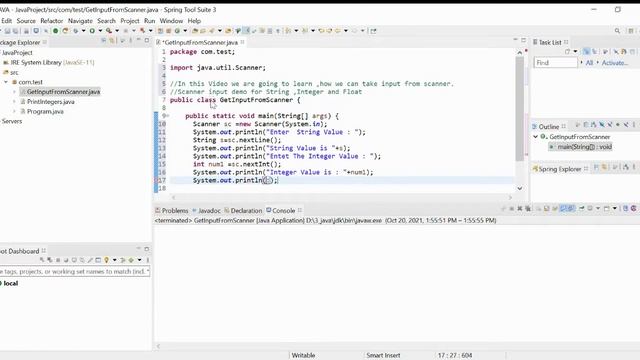Toggle Show Console on standard output change
Viewport: 640px width, 360px height.
tap(563, 208)
